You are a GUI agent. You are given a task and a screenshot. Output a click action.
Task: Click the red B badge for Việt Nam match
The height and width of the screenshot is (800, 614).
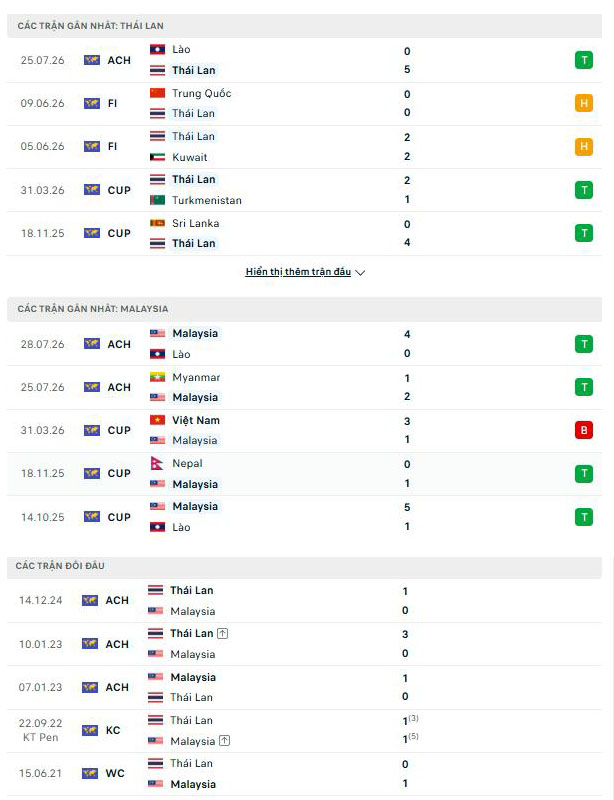pyautogui.click(x=584, y=430)
